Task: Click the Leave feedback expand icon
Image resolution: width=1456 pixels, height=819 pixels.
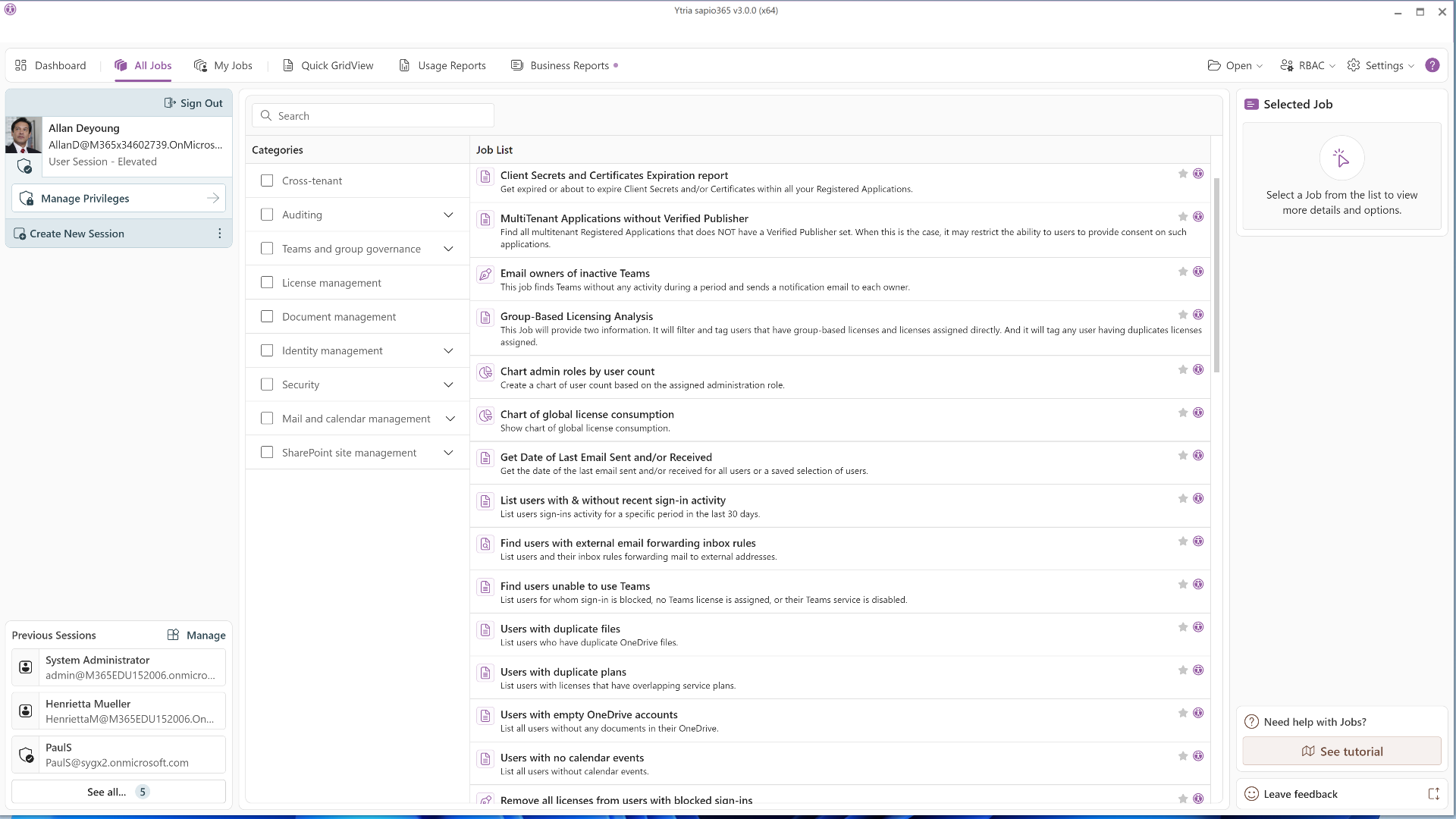Action: pyautogui.click(x=1433, y=794)
